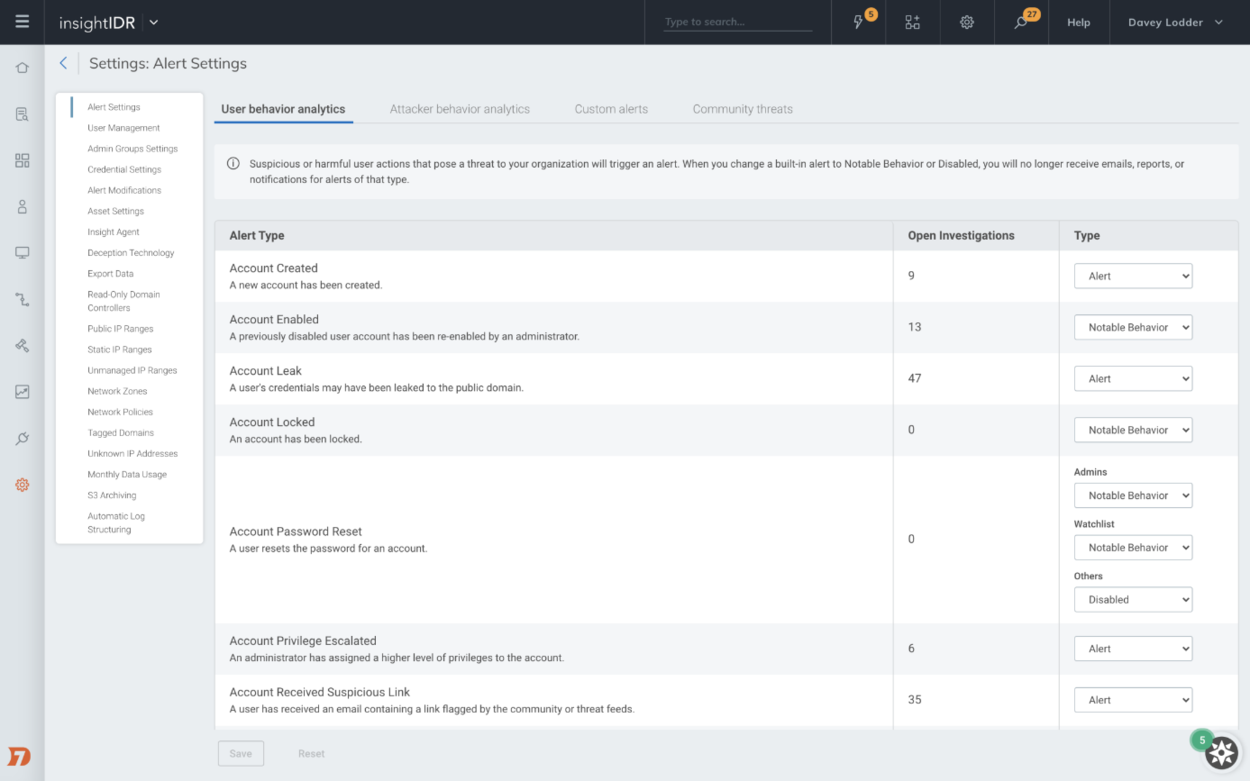The image size is (1250, 781).
Task: Click the Reset button
Action: [311, 754]
